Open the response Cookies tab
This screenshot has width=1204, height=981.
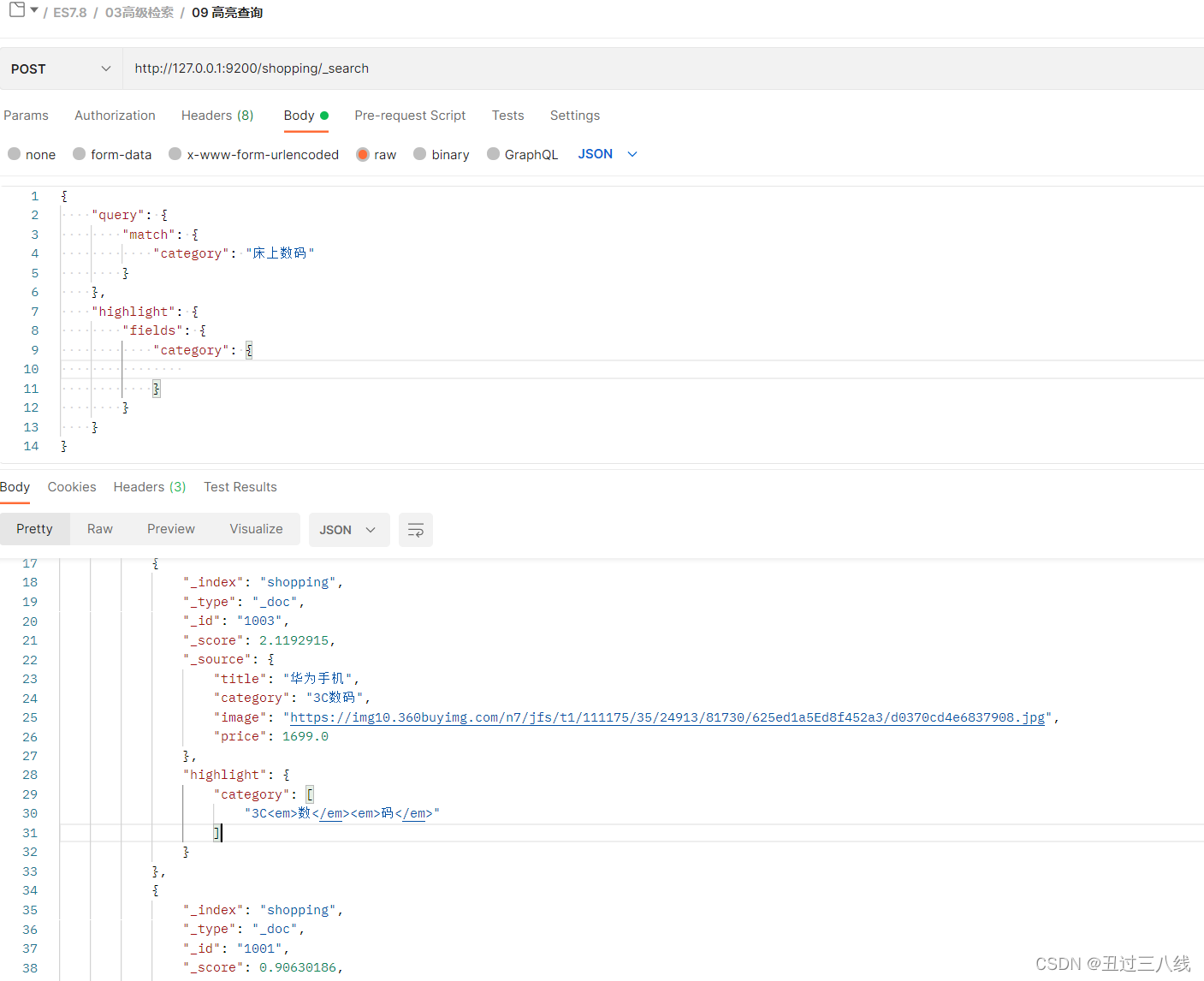(x=72, y=487)
